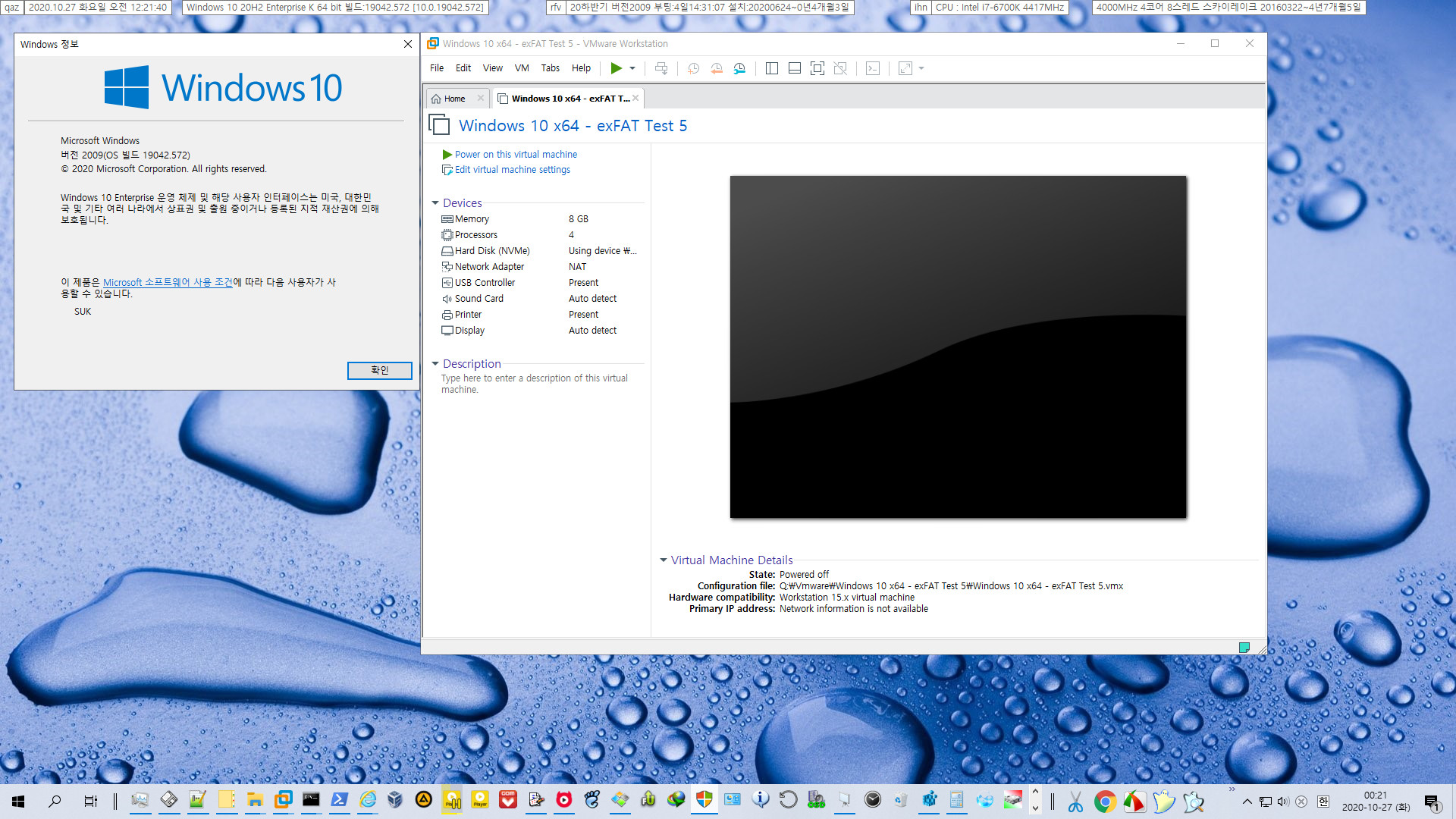Close the Home tab
Image resolution: width=1456 pixels, height=819 pixels.
[x=481, y=98]
